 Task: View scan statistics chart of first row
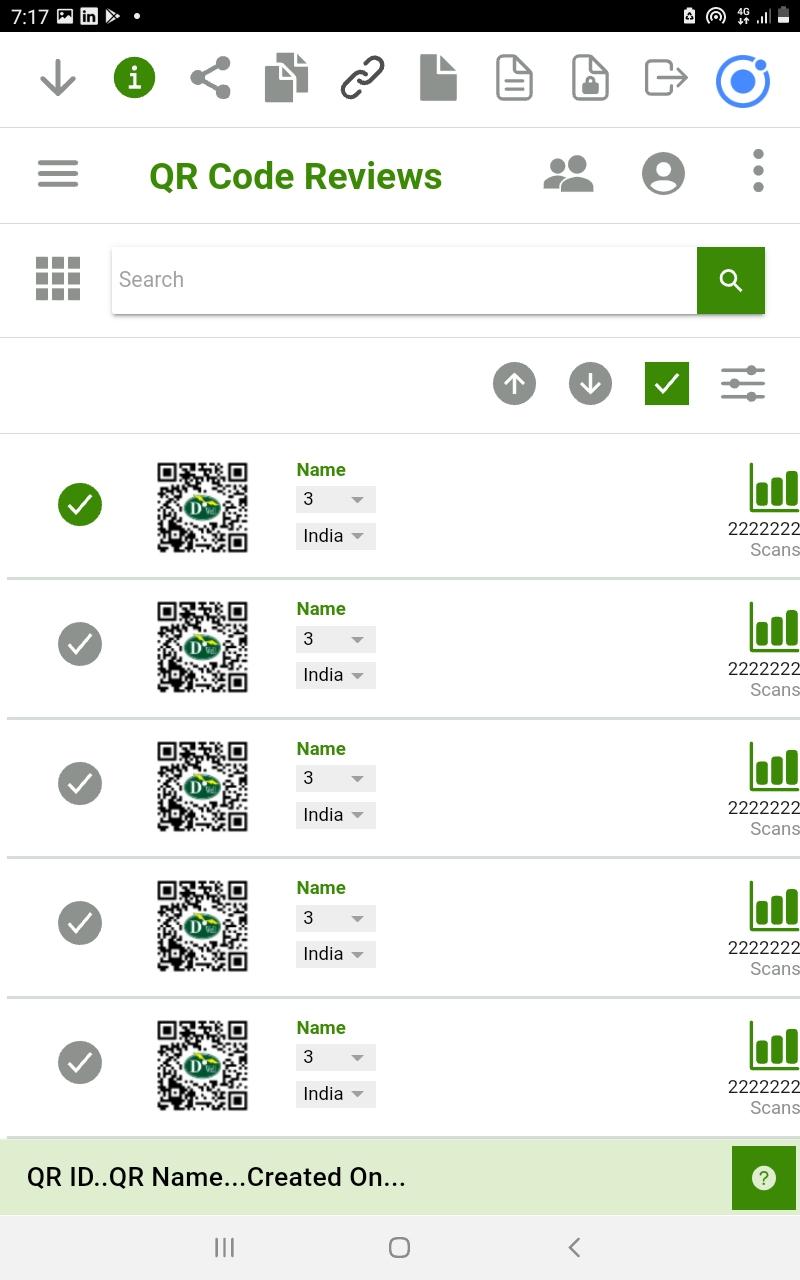(774, 487)
